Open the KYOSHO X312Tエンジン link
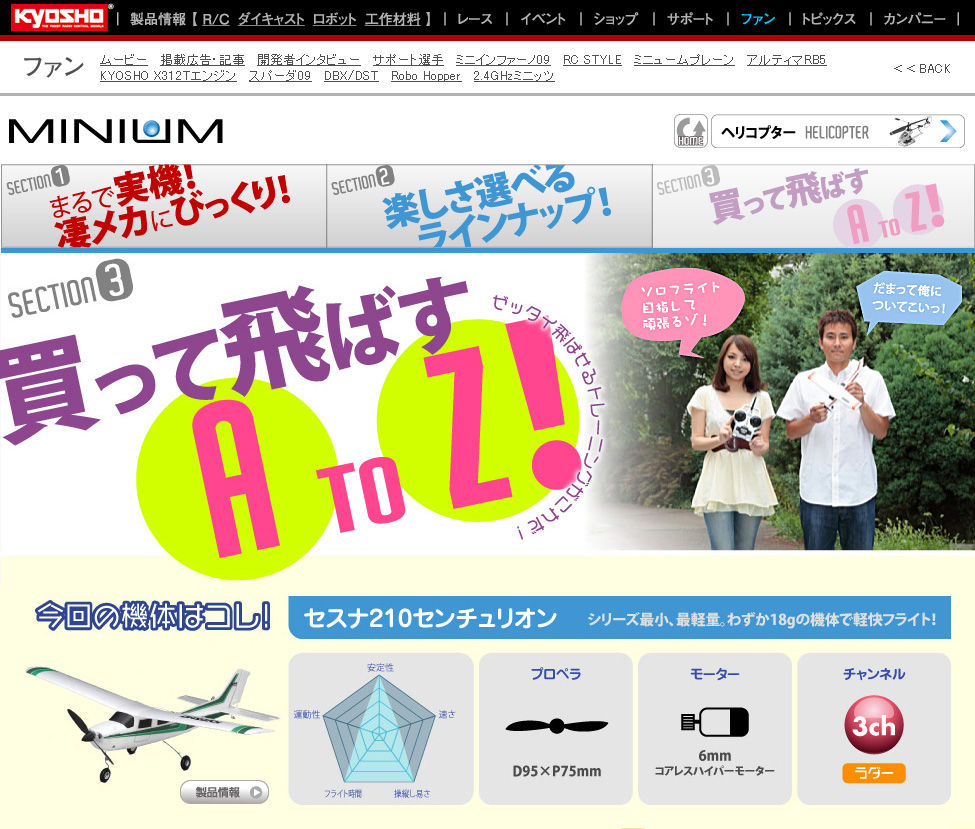This screenshot has width=975, height=829. (x=168, y=76)
